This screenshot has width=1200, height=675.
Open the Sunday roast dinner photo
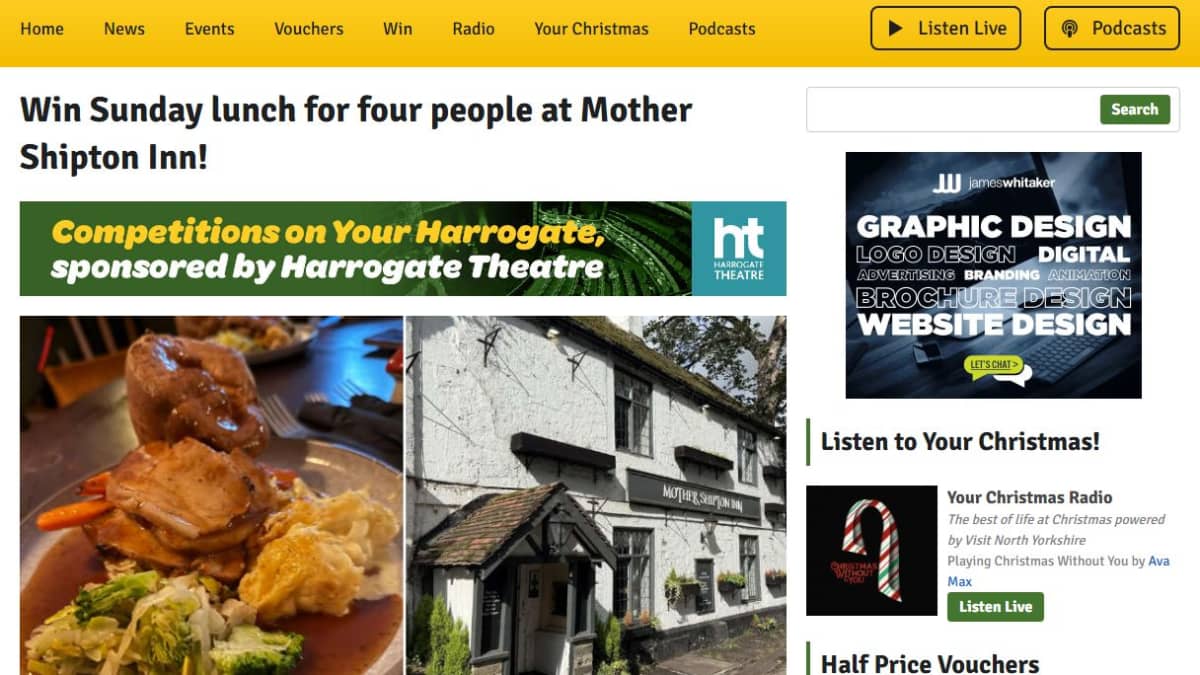[x=211, y=496]
